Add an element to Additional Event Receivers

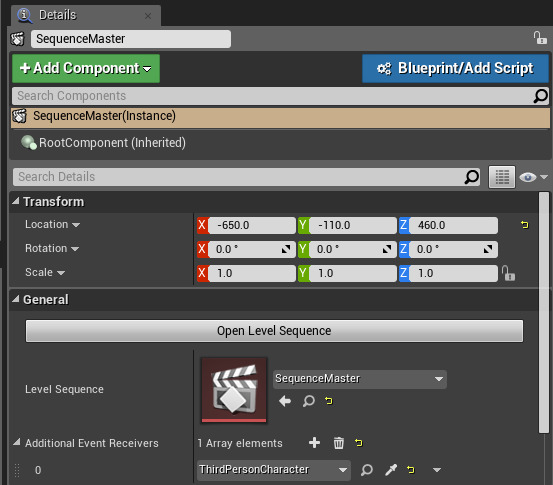314,443
